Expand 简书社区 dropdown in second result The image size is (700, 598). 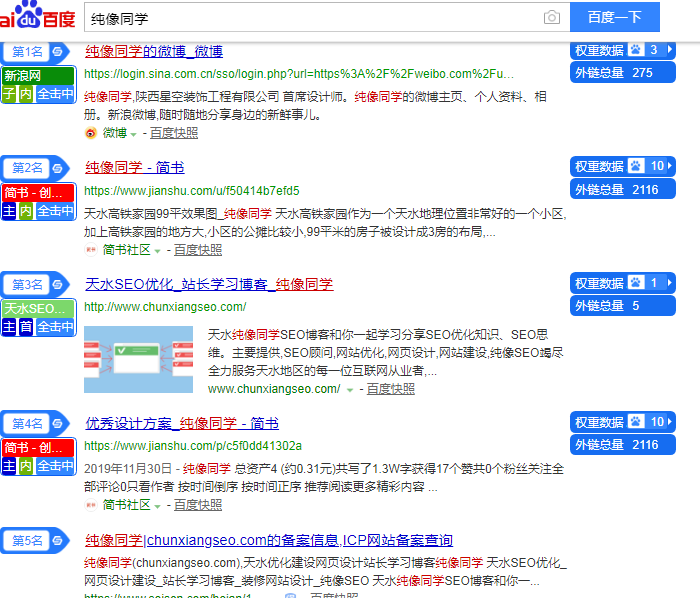tap(157, 251)
